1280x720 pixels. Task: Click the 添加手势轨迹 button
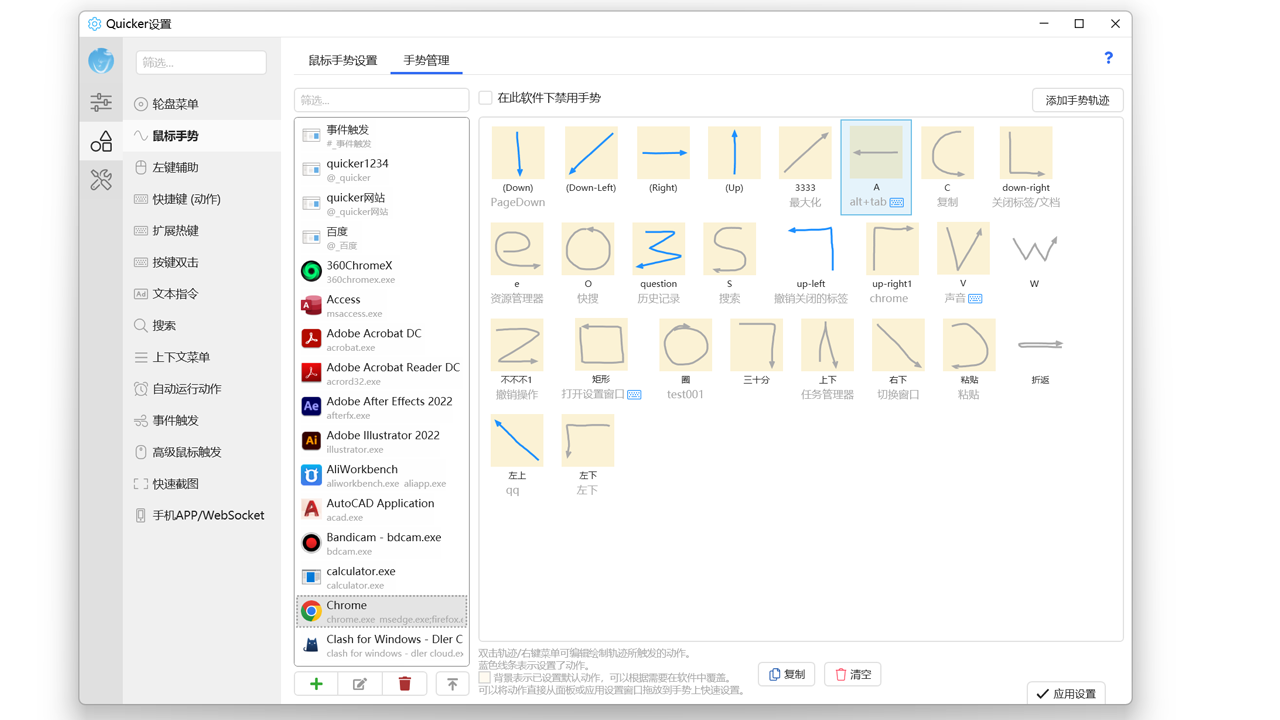click(x=1077, y=100)
